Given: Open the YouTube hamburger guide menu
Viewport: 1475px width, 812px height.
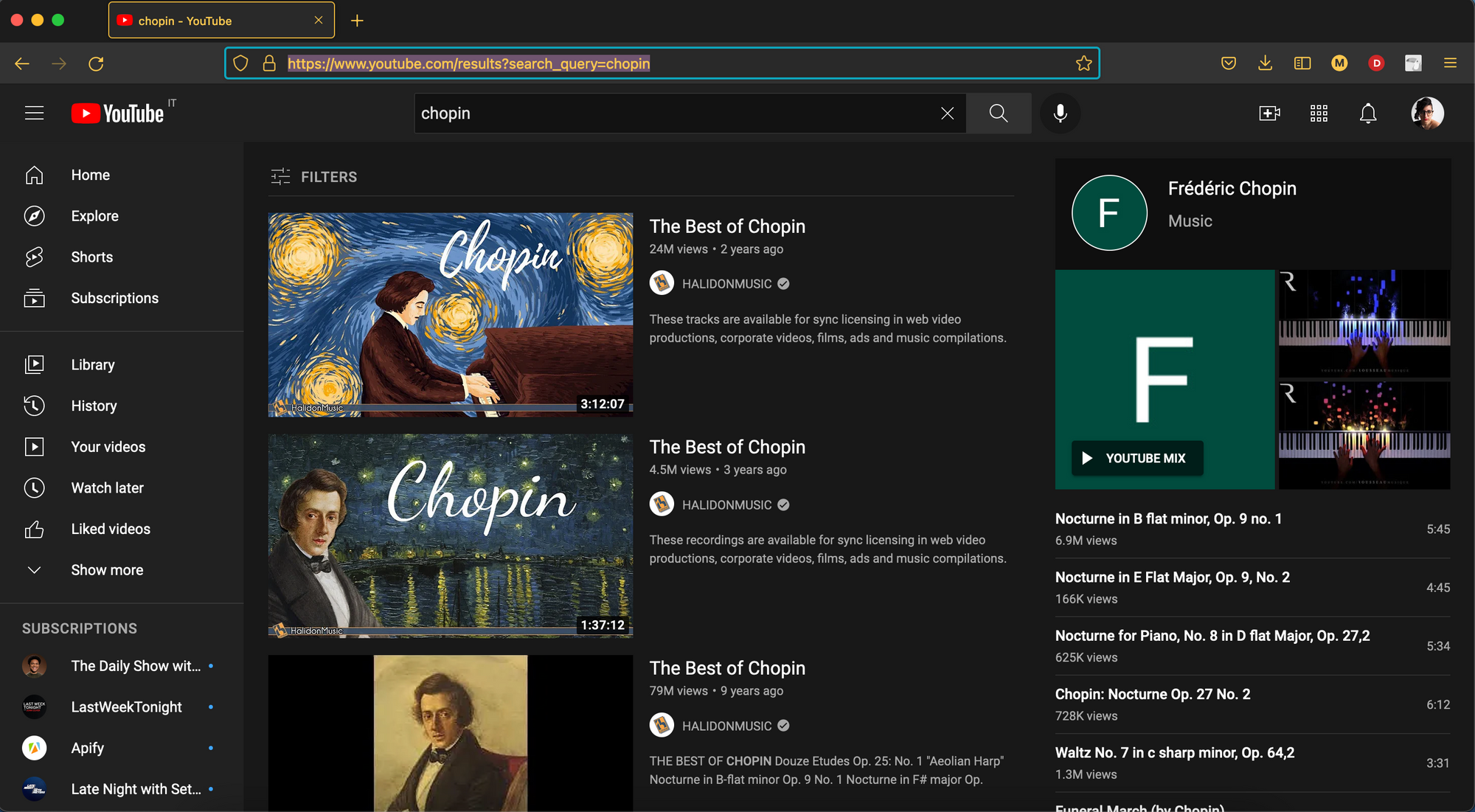Looking at the screenshot, I should pos(35,113).
